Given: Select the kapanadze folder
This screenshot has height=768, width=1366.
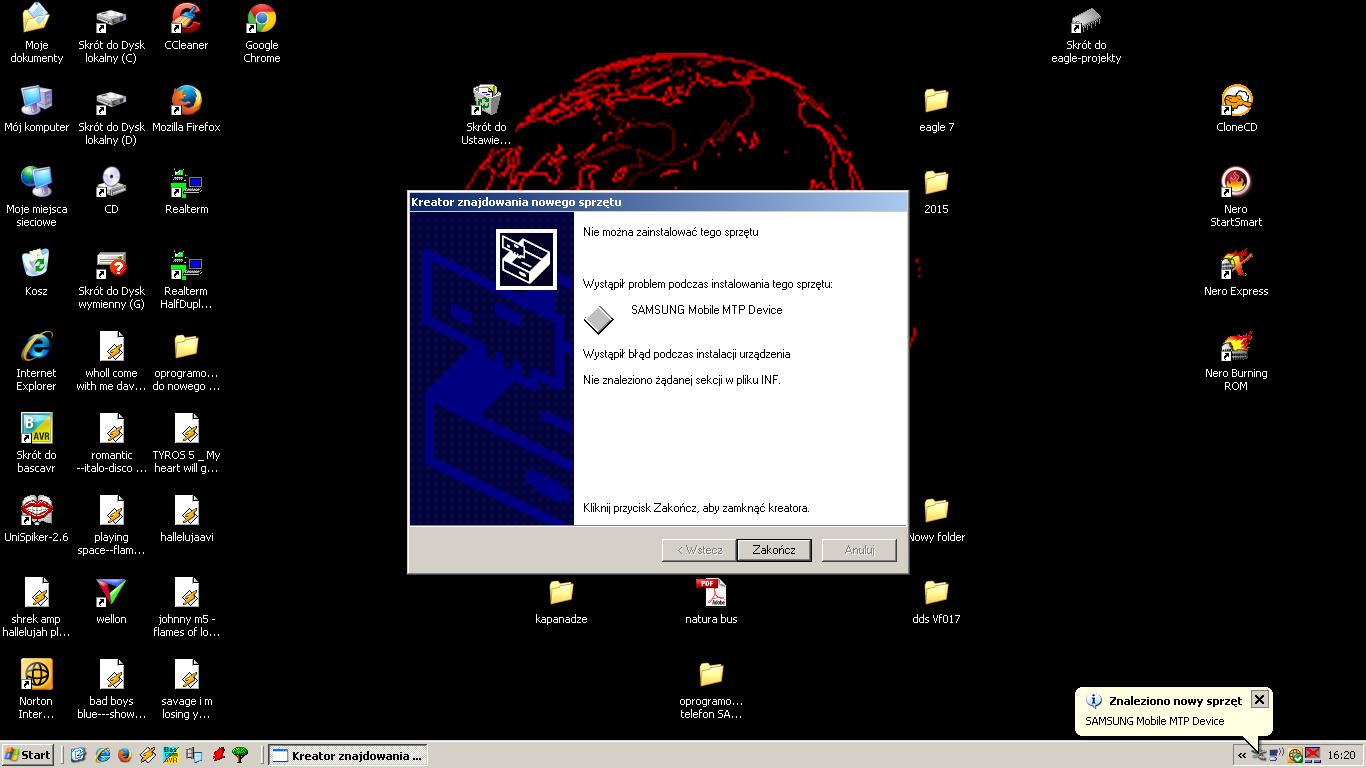Looking at the screenshot, I should [561, 601].
